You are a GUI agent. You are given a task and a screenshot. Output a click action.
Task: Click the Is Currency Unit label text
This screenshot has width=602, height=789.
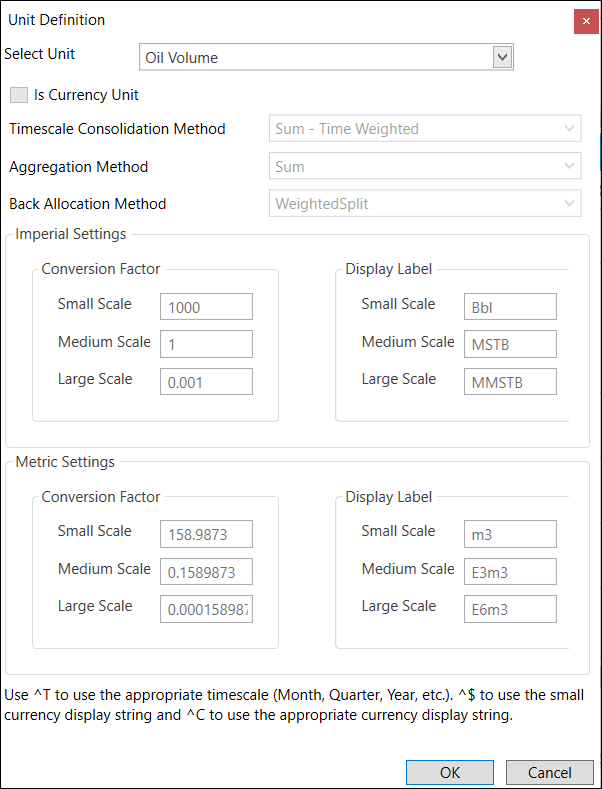point(86,95)
